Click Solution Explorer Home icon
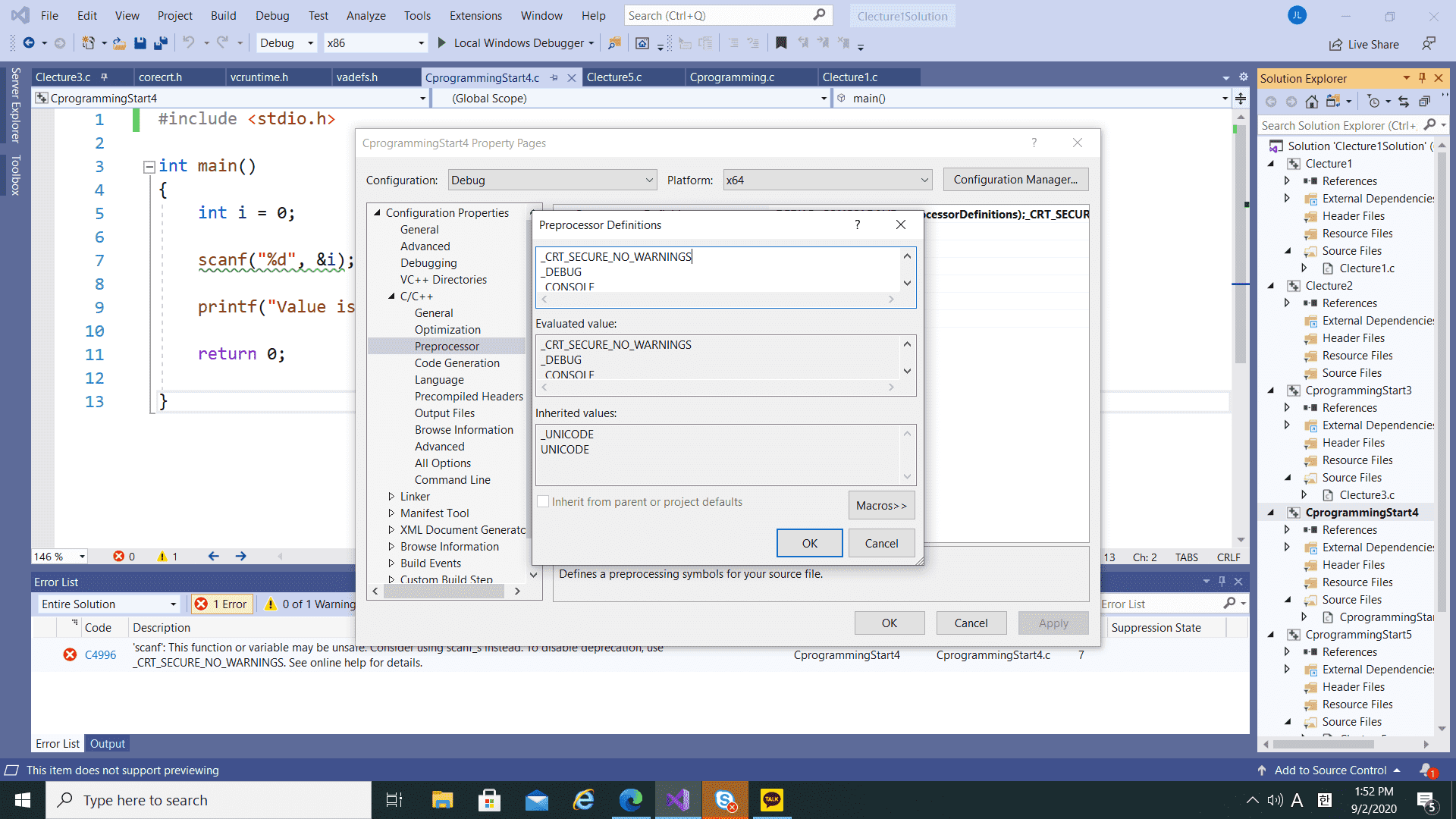This screenshot has height=819, width=1456. tap(1312, 102)
